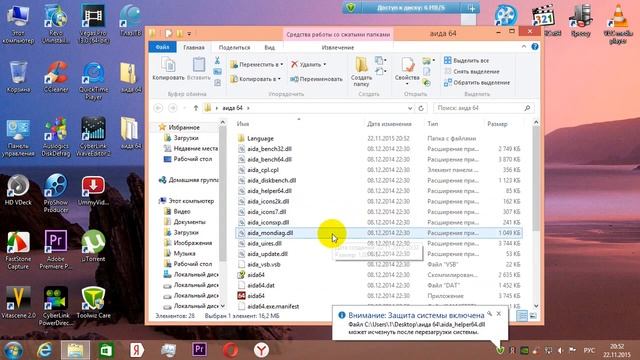Switch to the Extract ribbon tab
This screenshot has width=640, height=360.
coord(338,47)
